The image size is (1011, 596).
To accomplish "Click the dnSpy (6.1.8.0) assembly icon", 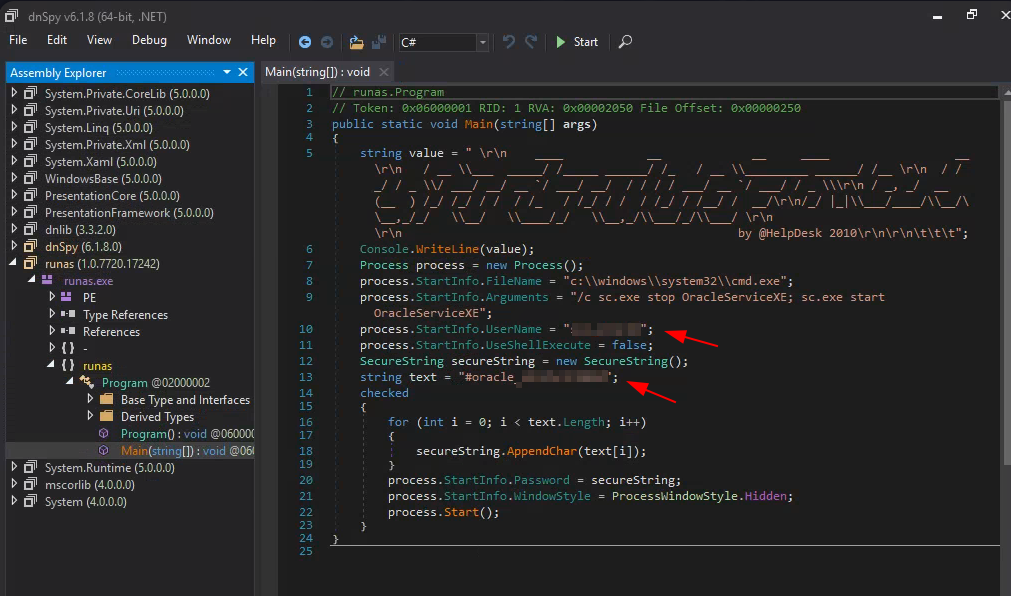I will pyautogui.click(x=30, y=246).
